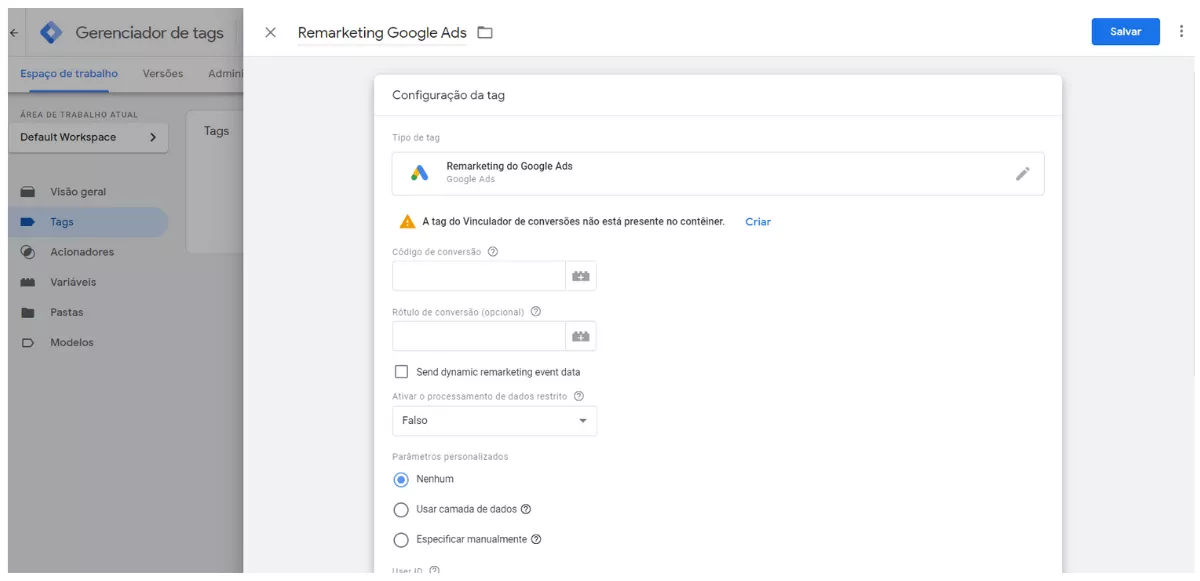Close the tag editor with the X

pos(270,32)
